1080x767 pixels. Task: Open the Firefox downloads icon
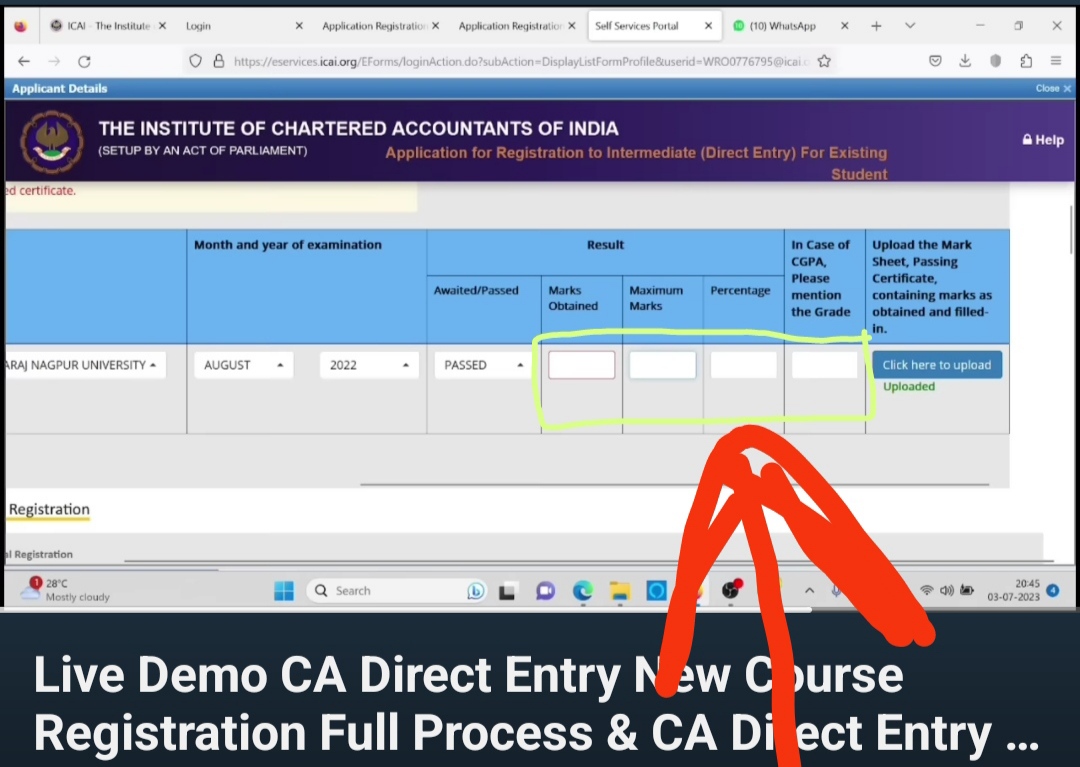965,61
